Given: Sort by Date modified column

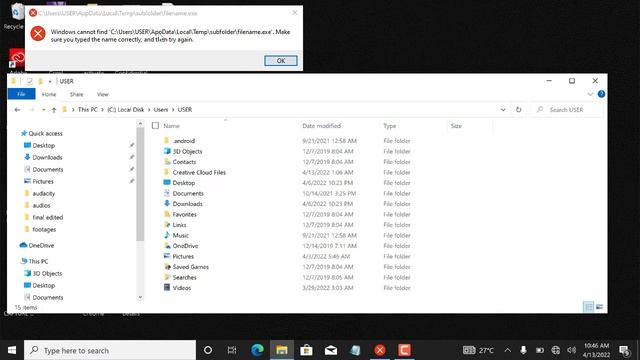Looking at the screenshot, I should tap(322, 126).
